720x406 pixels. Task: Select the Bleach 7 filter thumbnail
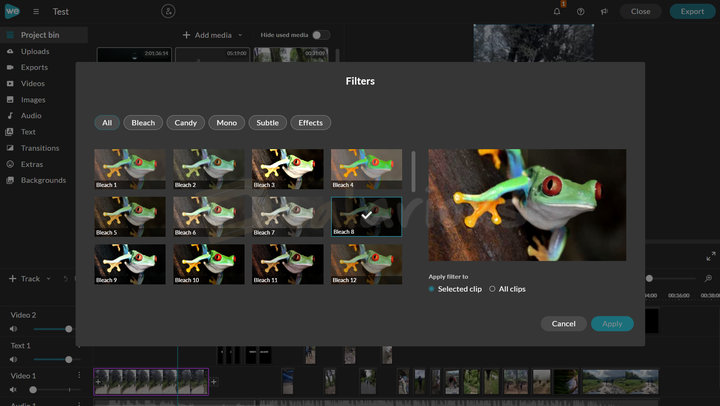[287, 217]
